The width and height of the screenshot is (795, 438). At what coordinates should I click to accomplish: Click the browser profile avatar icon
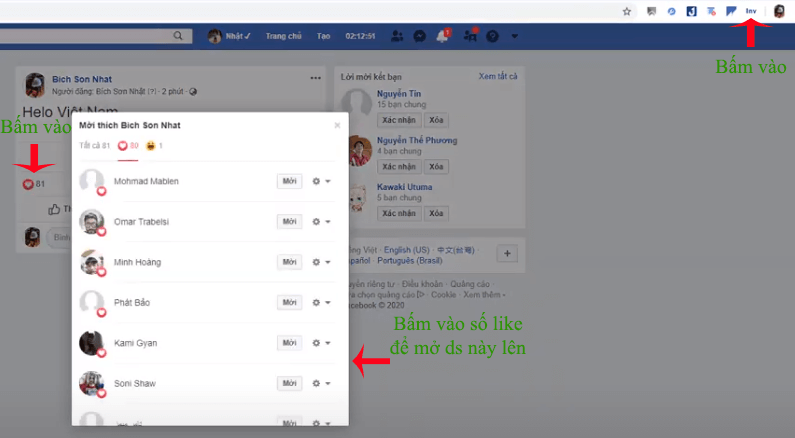779,11
